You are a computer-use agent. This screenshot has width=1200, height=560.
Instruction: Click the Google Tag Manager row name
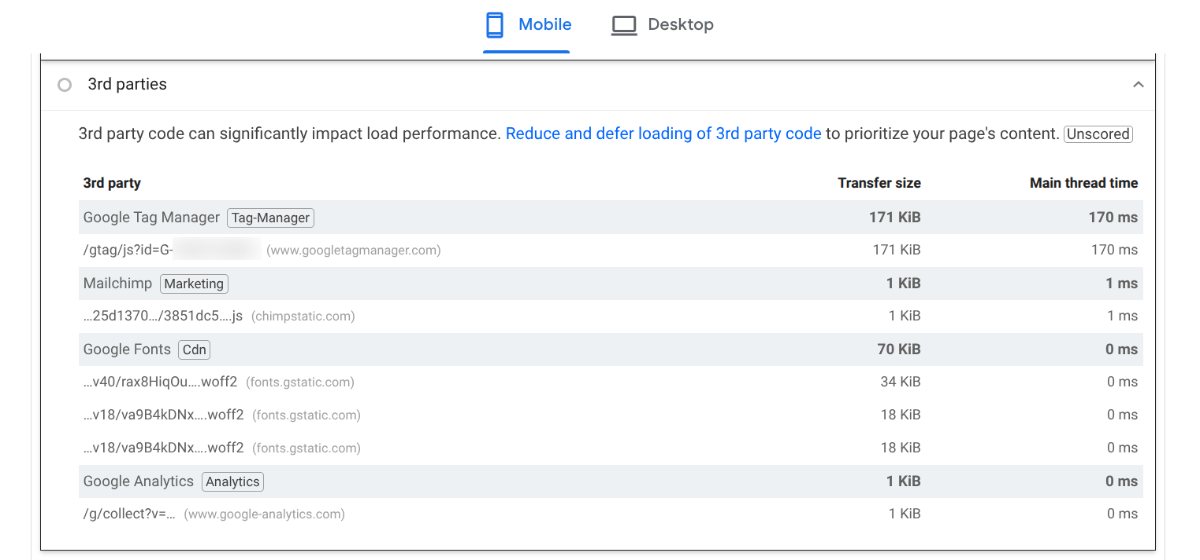click(151, 217)
